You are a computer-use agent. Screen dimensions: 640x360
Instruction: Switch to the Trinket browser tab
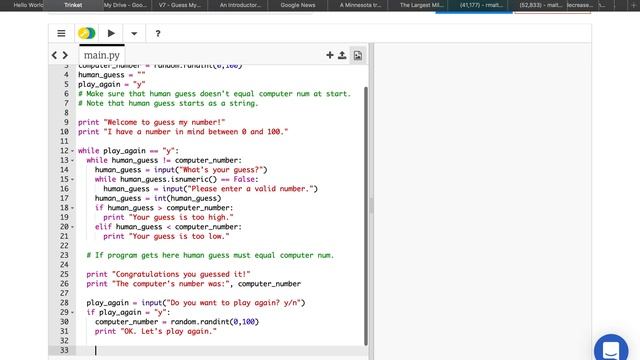click(x=73, y=5)
